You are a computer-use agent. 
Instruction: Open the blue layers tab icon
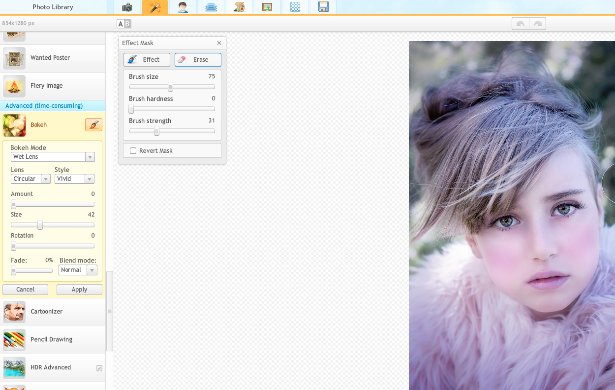coord(211,7)
